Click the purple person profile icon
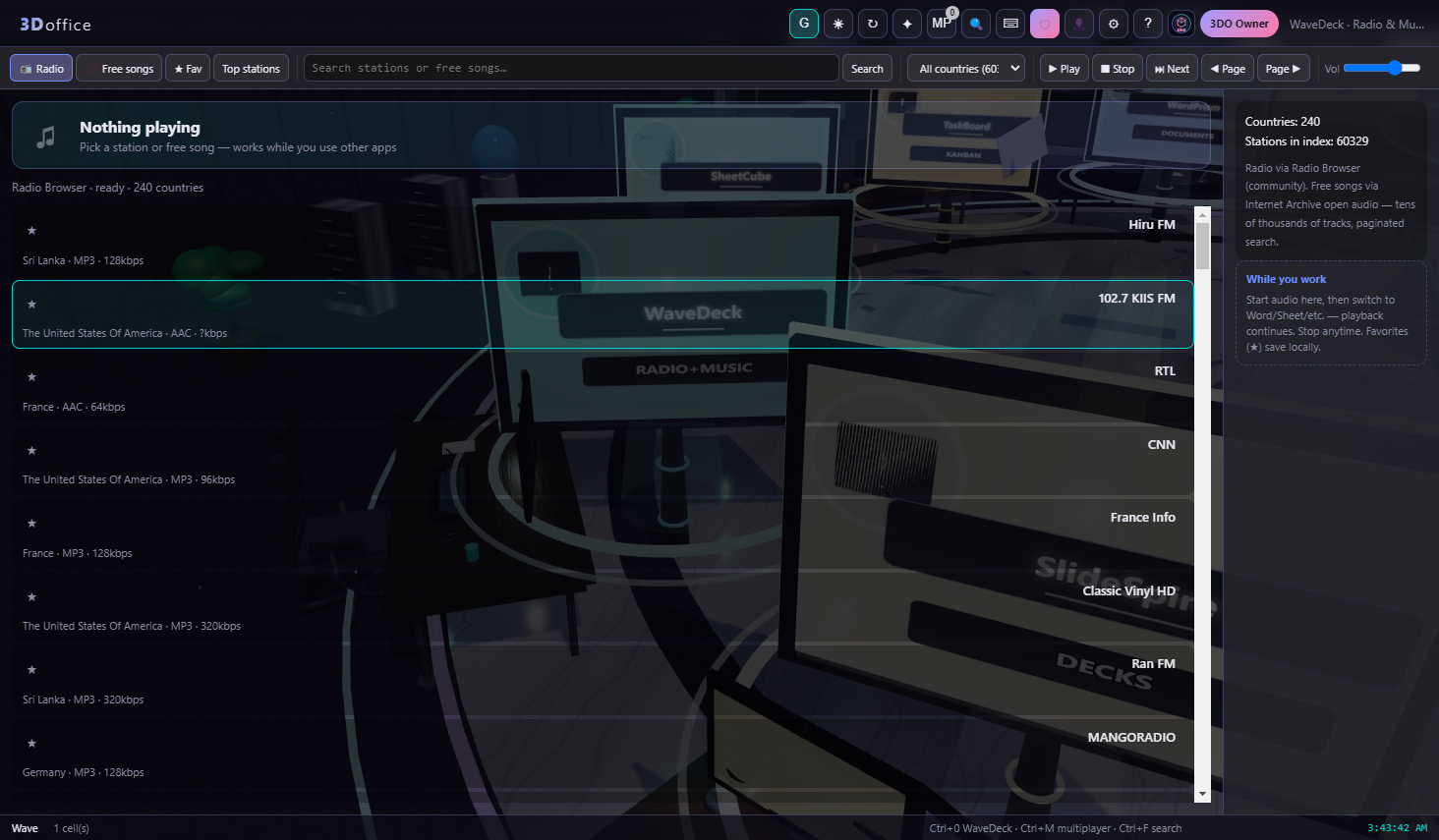 (1079, 24)
